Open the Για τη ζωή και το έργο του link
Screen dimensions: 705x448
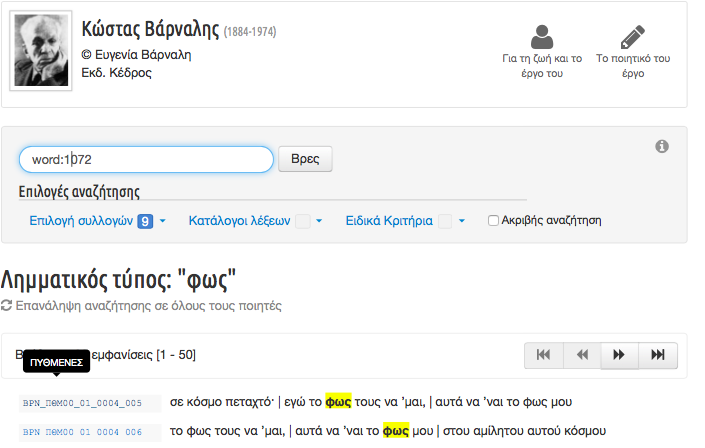click(542, 66)
